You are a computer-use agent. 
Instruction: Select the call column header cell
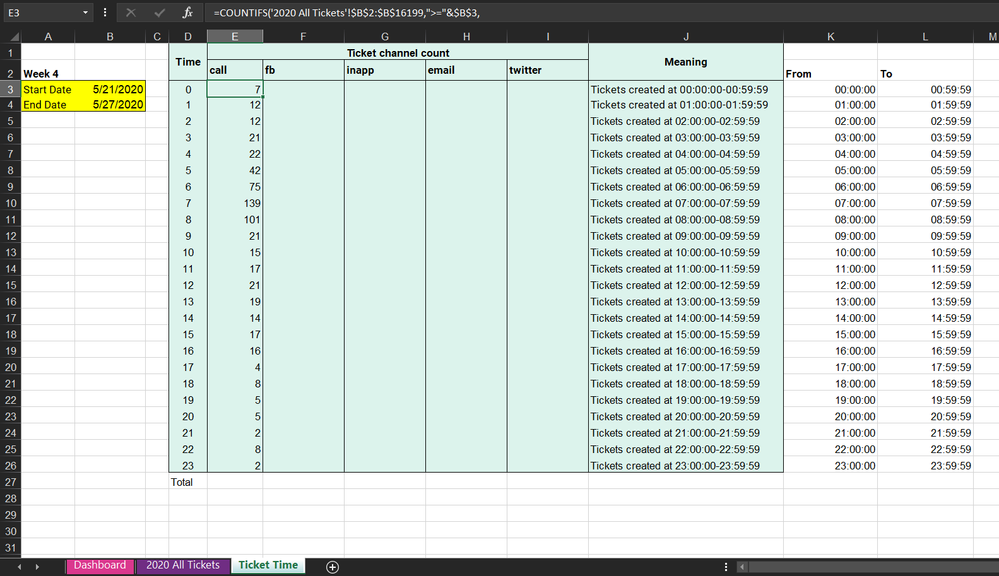click(234, 70)
